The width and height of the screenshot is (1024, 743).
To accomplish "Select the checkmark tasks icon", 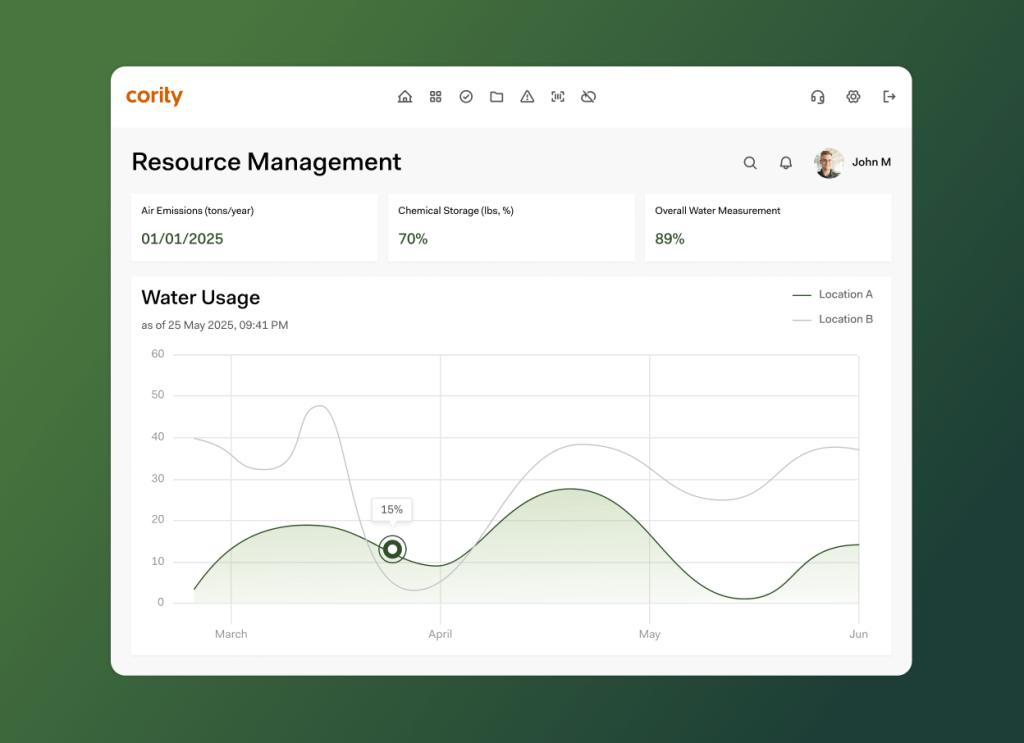I will pyautogui.click(x=466, y=96).
